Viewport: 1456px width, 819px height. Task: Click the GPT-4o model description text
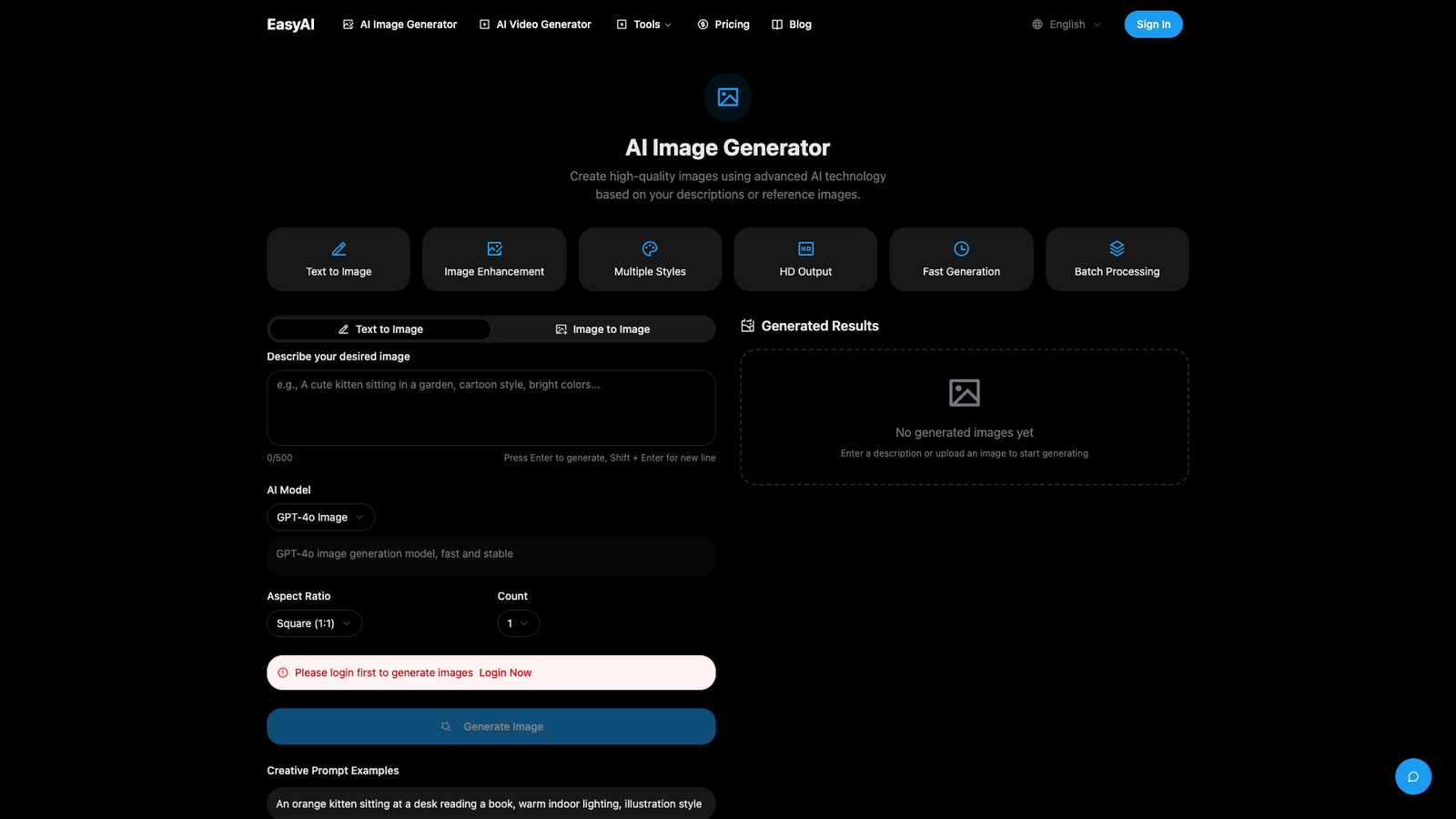395,553
